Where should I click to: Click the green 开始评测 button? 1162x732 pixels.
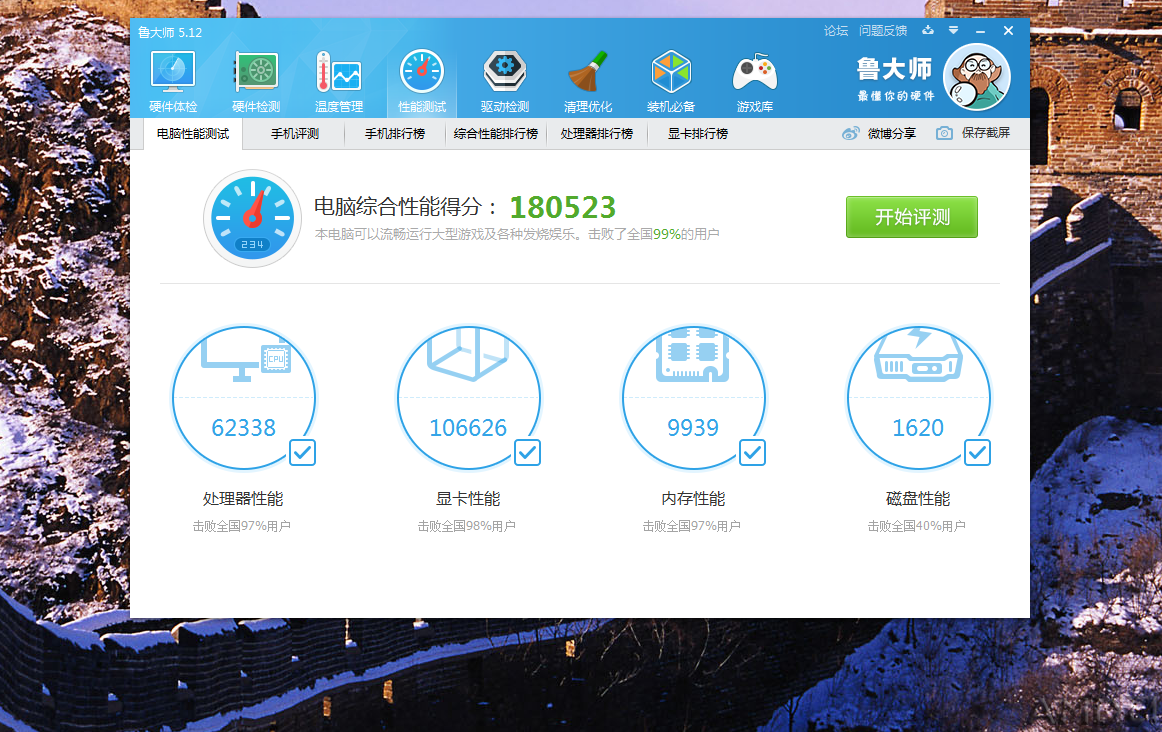[x=912, y=217]
